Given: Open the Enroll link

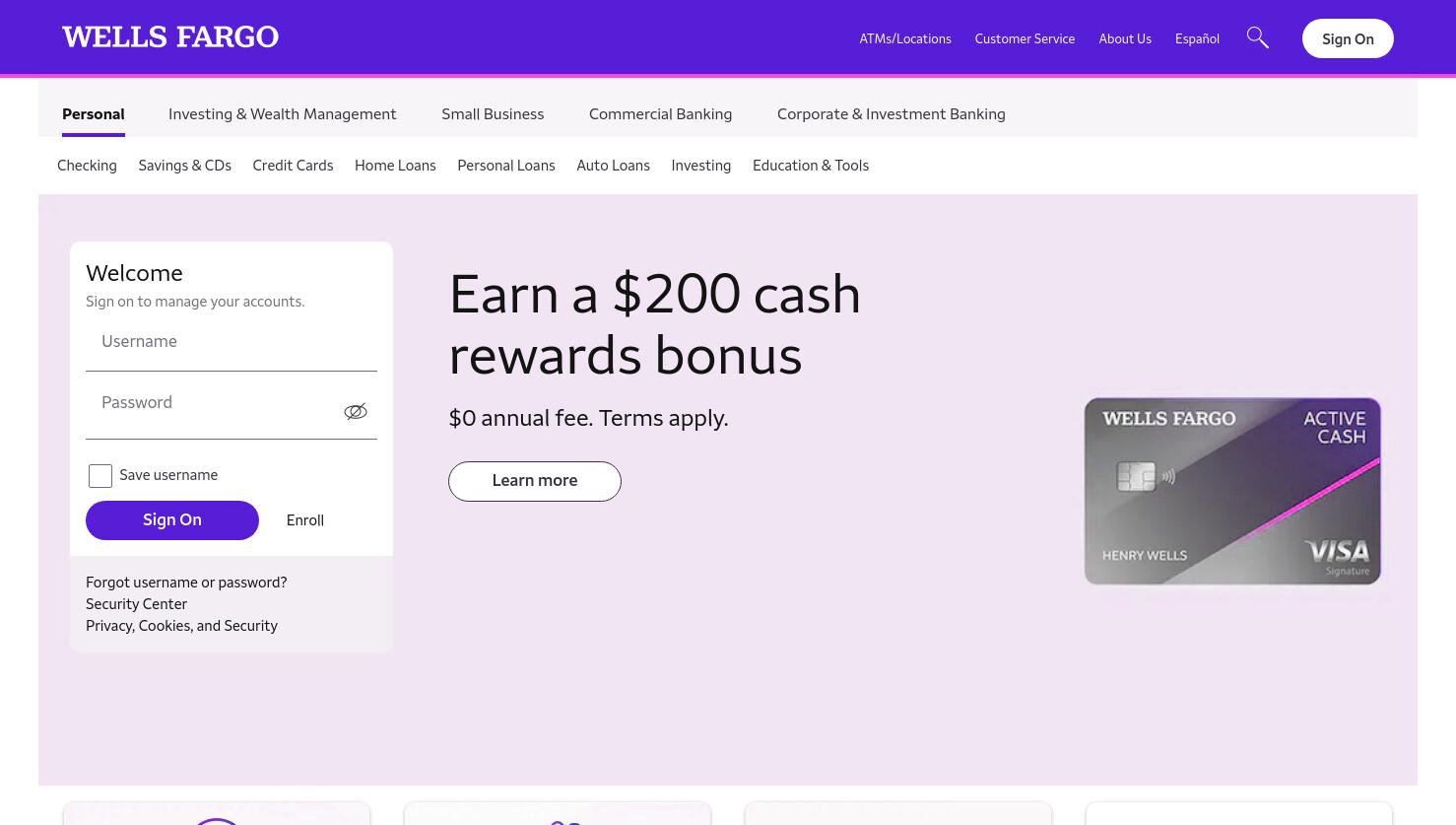Looking at the screenshot, I should [305, 520].
